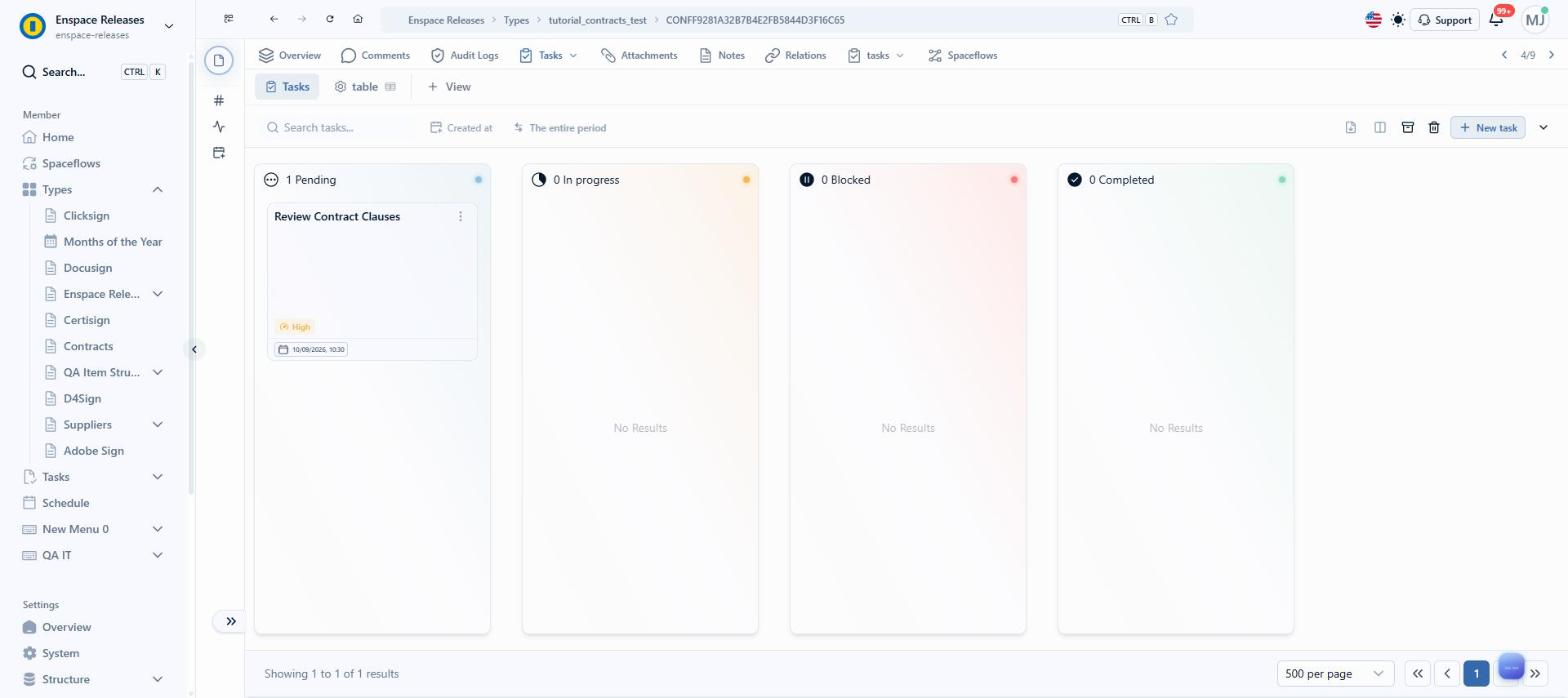
Task: Click the blue dot on Pending column
Action: (x=478, y=180)
